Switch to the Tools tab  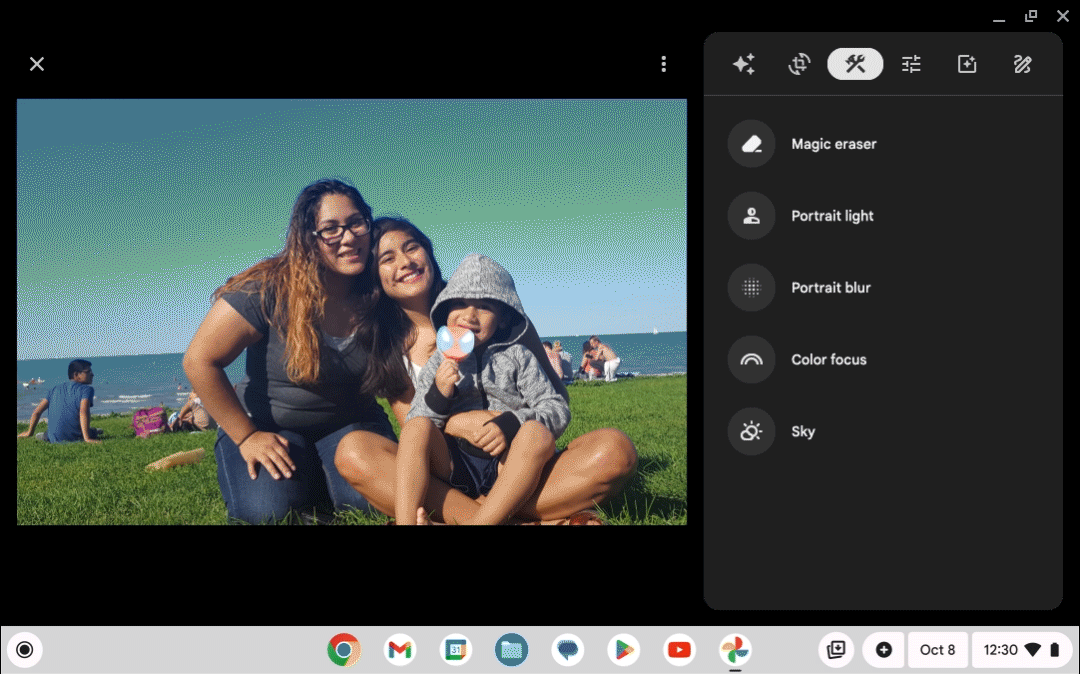point(855,63)
